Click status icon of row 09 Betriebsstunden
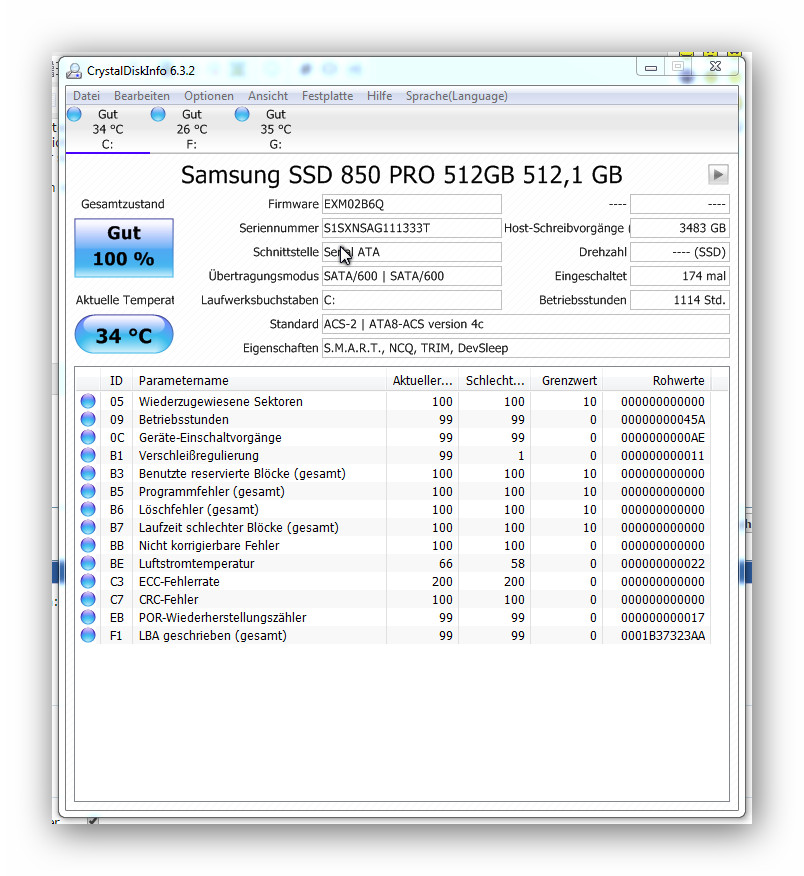This screenshot has height=876, width=804. click(88, 419)
